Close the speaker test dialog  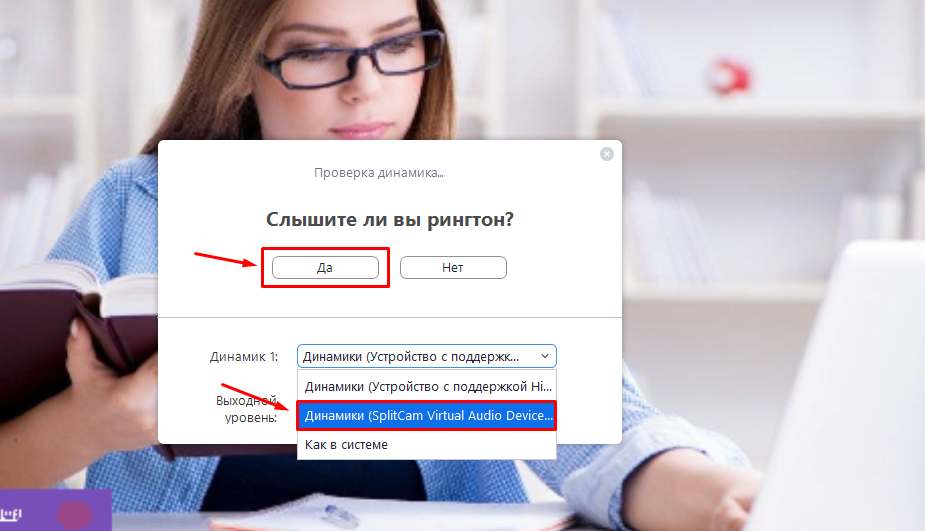pyautogui.click(x=606, y=154)
